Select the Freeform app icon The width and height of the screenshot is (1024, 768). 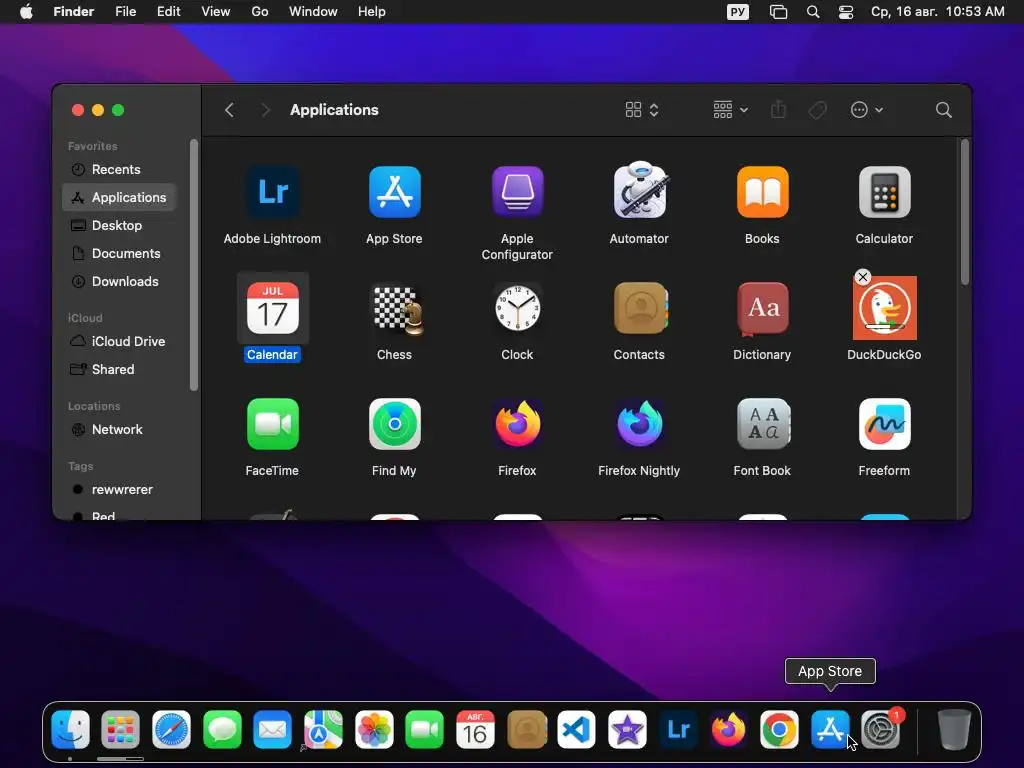click(x=884, y=424)
